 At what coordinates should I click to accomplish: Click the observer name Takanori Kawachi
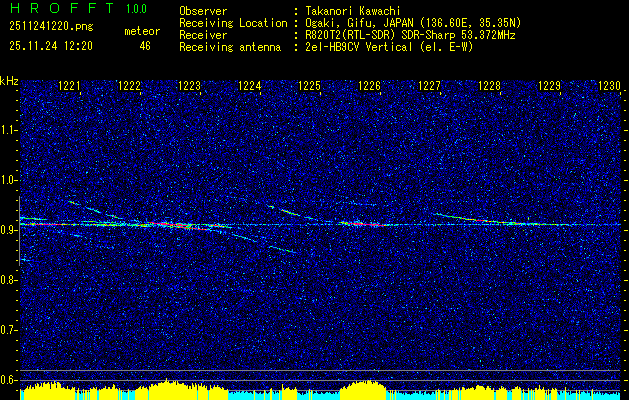[353, 11]
